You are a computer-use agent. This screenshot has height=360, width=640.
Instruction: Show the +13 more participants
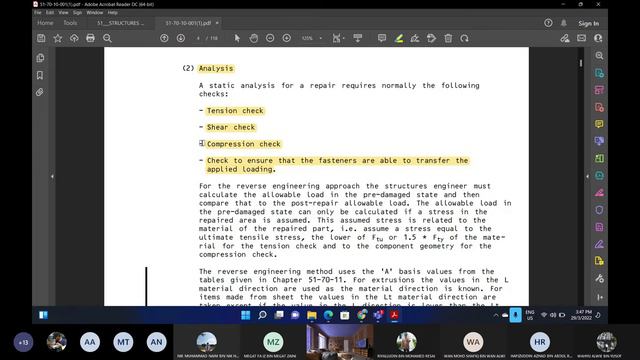click(x=24, y=342)
